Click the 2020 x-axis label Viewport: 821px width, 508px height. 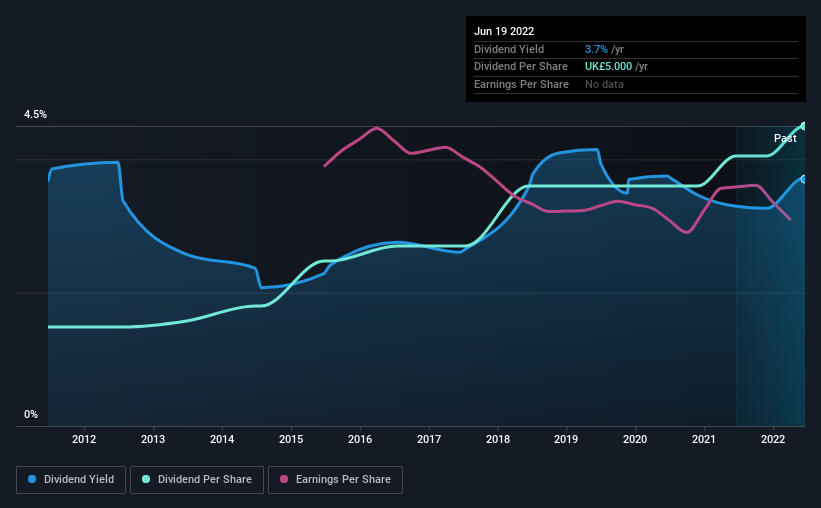coord(635,439)
